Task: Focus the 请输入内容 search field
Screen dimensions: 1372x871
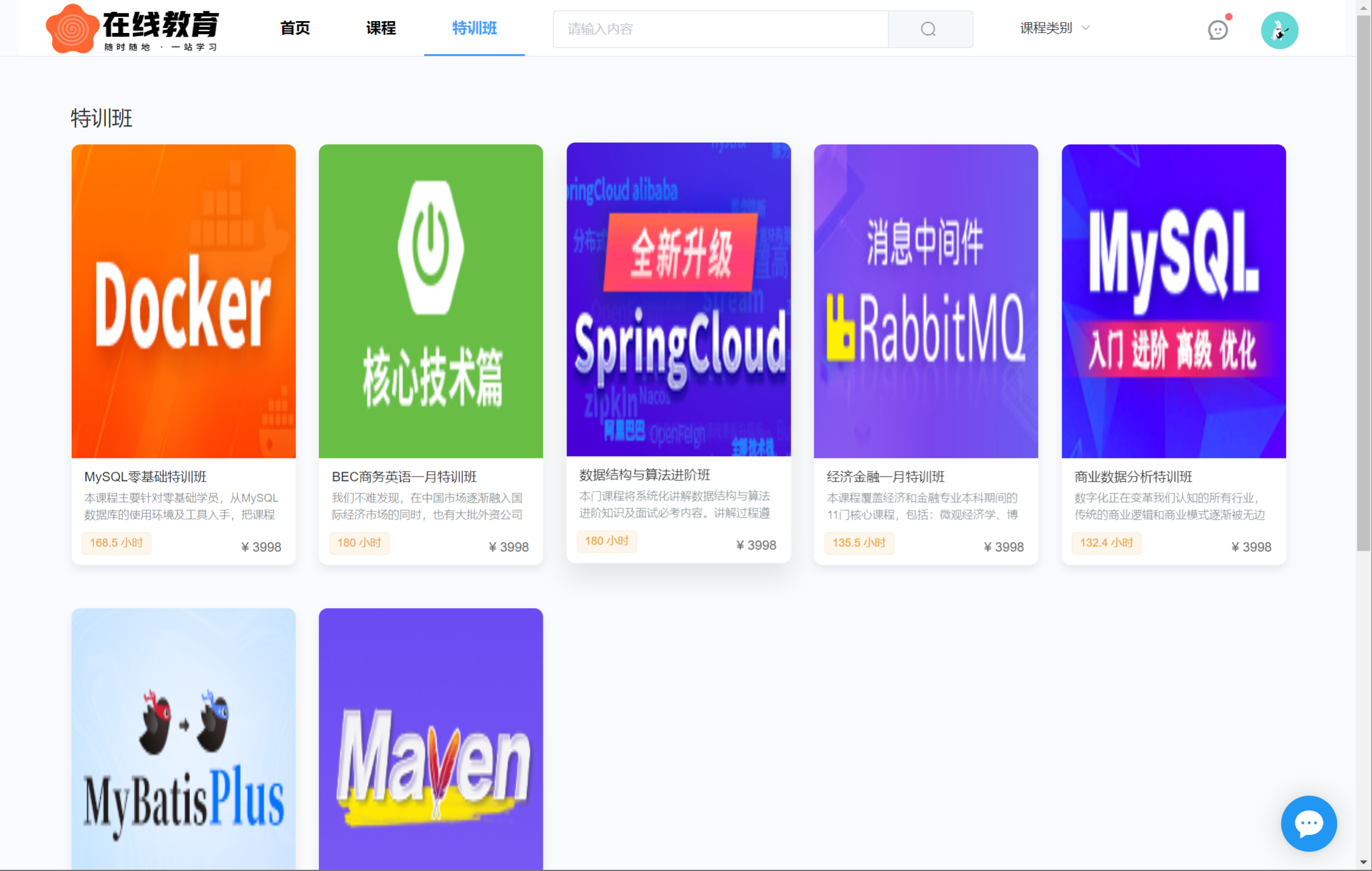Action: (x=720, y=29)
